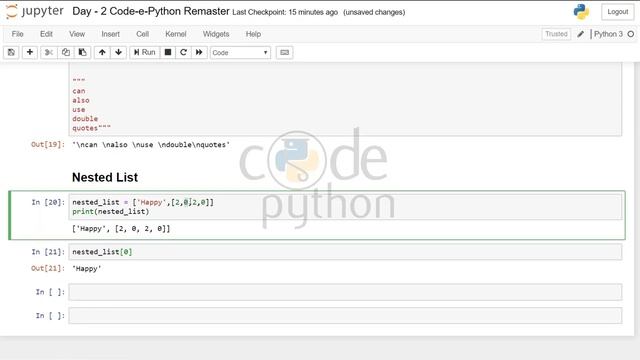Click into the In [21] code cell
The width and height of the screenshot is (640, 360).
pyautogui.click(x=345, y=252)
